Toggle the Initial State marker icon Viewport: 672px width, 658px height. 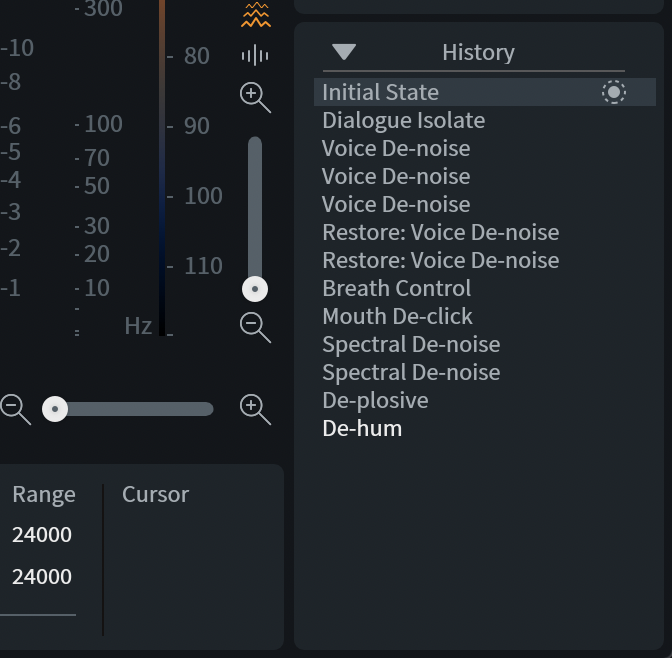(614, 92)
